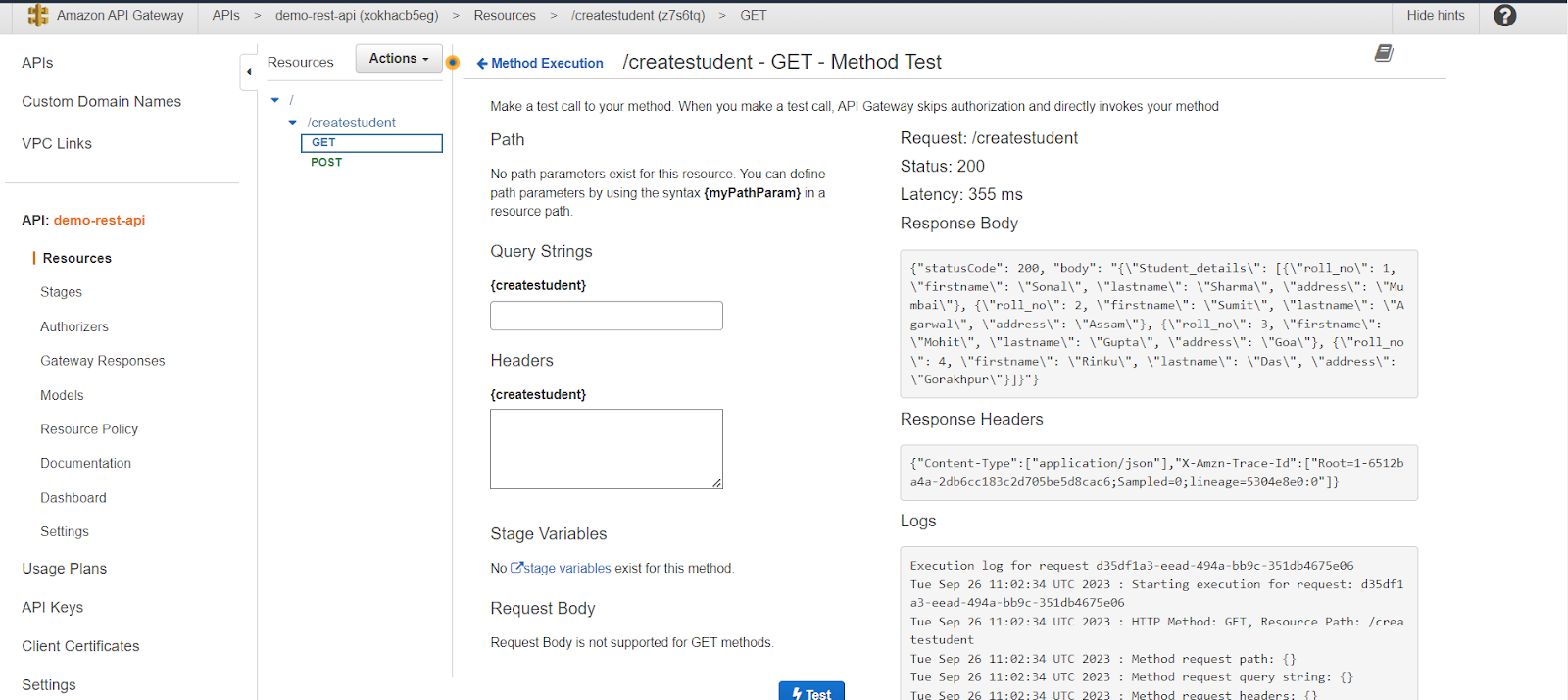
Task: Open the Actions dropdown
Action: 399,59
